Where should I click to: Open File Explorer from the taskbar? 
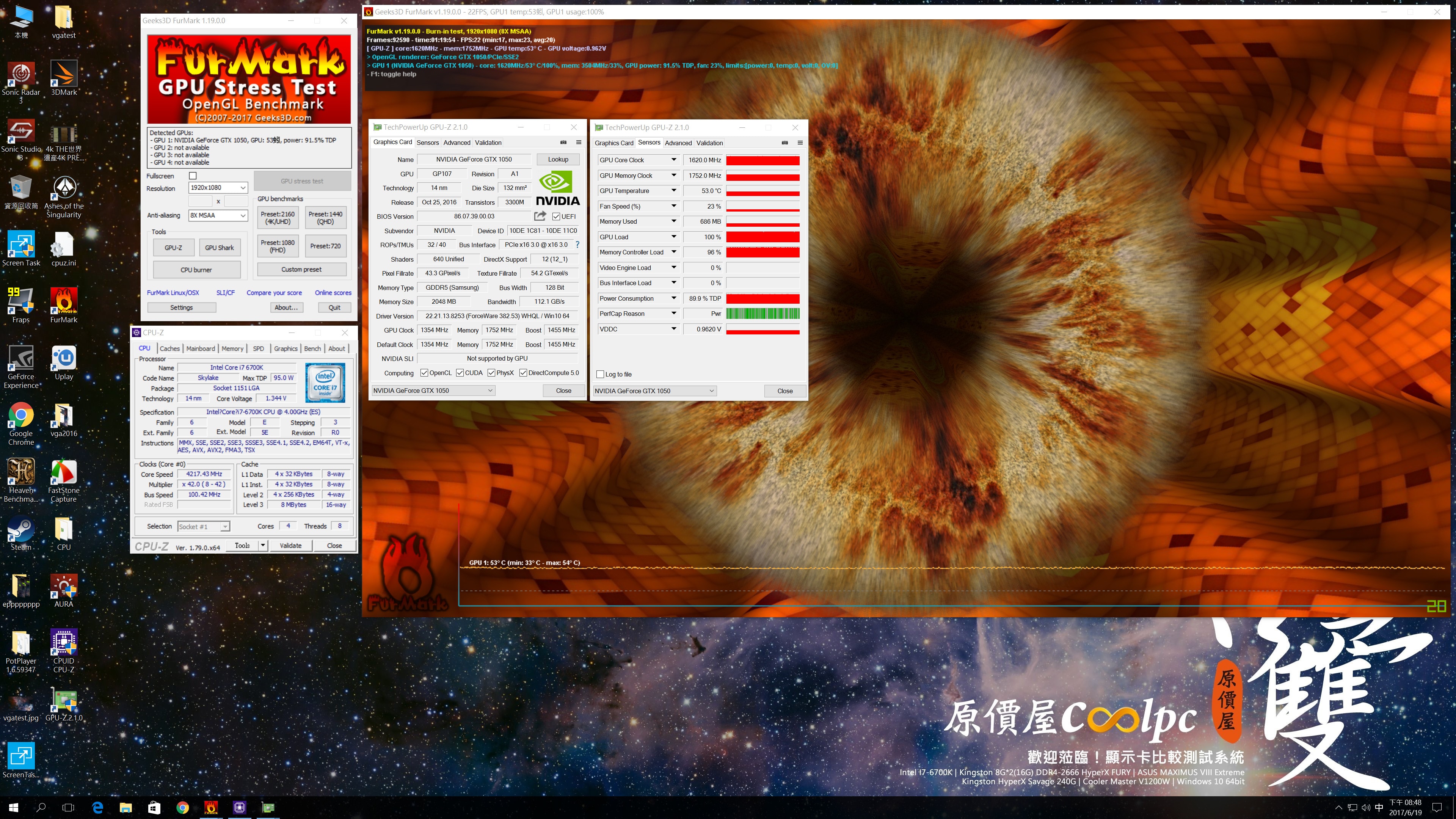point(126,807)
